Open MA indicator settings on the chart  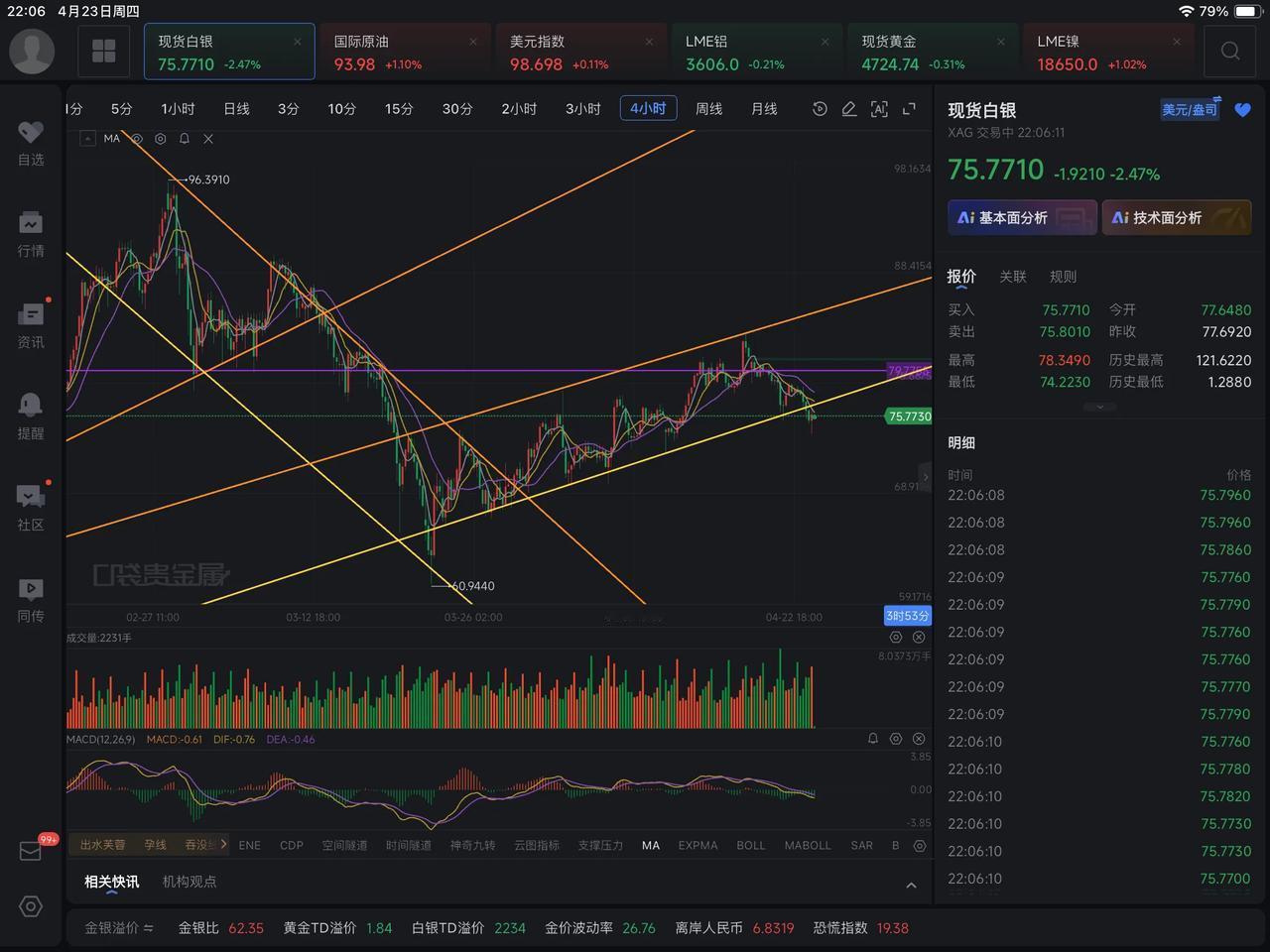point(161,139)
